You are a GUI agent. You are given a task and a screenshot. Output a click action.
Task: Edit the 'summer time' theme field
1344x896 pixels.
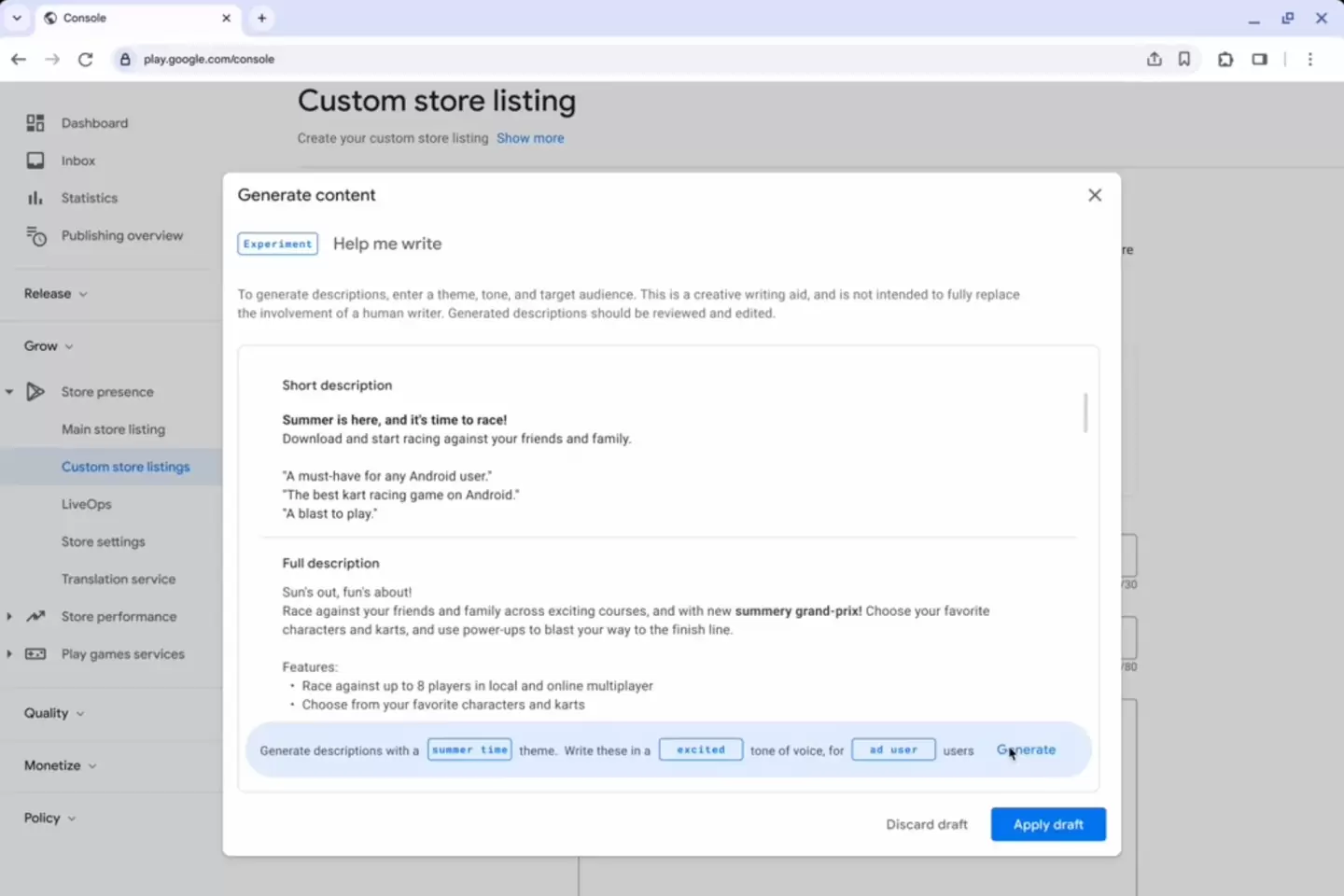point(469,749)
